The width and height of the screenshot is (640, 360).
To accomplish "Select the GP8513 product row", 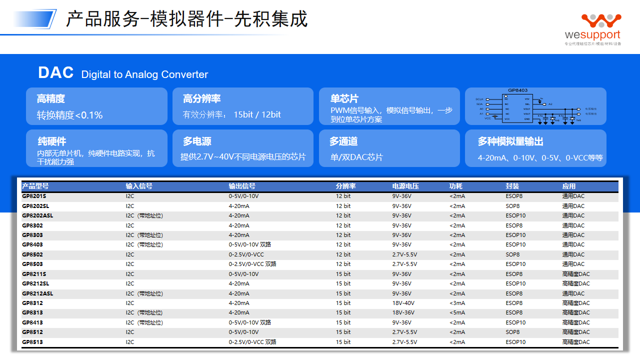I will click(x=320, y=342).
